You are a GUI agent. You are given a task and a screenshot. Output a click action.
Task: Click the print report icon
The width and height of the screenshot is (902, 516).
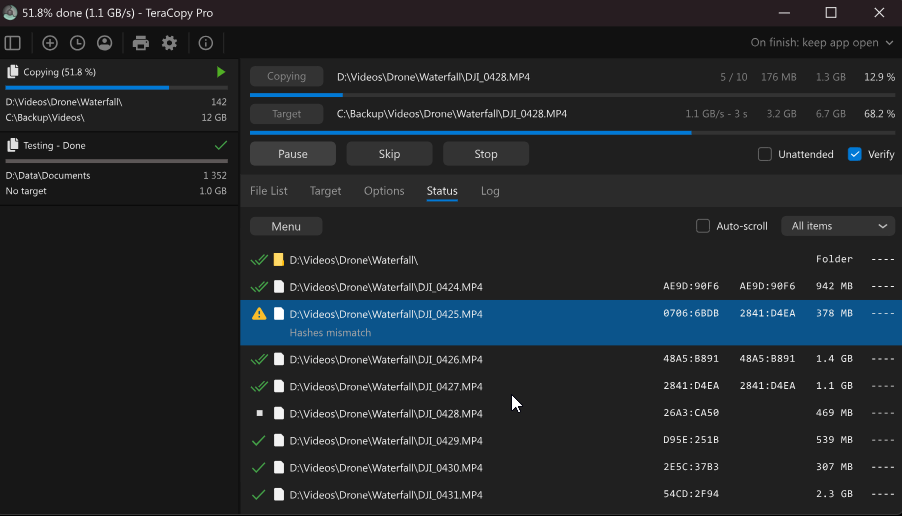click(140, 43)
